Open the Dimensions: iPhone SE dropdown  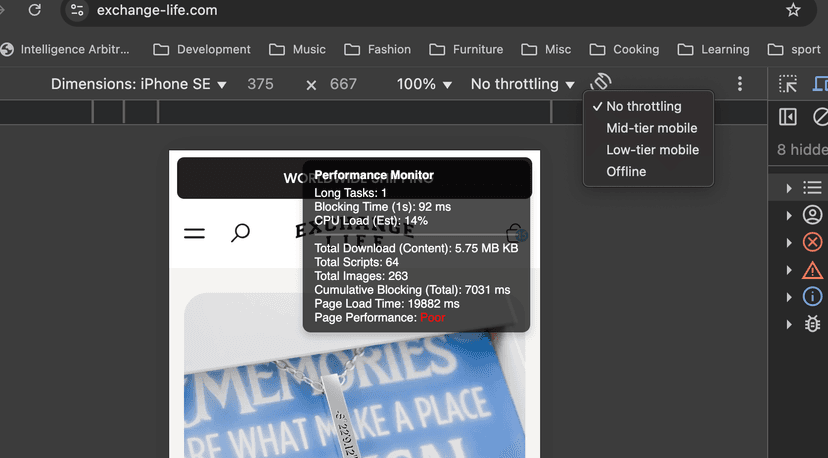[x=138, y=84]
